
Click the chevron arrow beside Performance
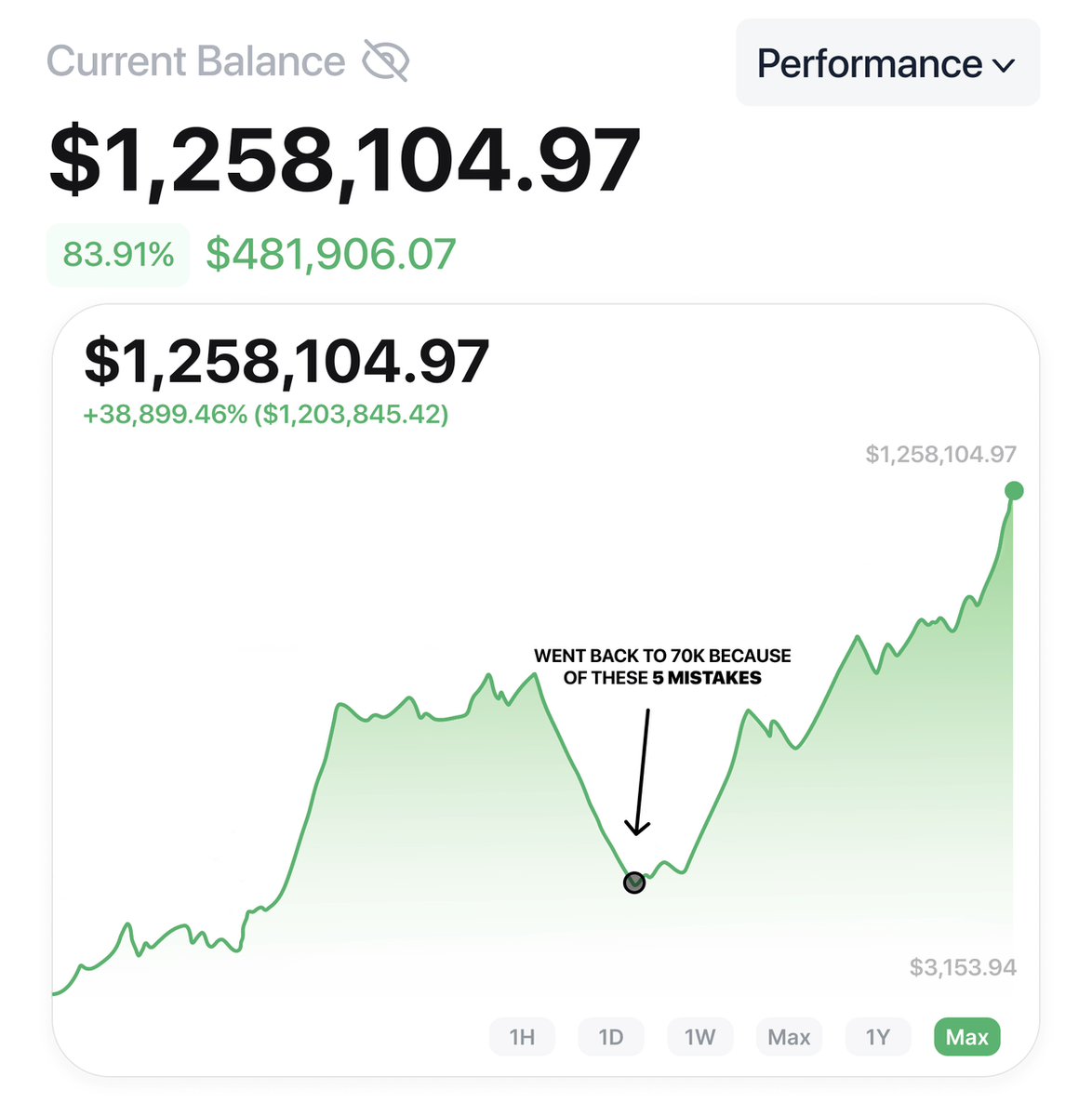[1004, 66]
